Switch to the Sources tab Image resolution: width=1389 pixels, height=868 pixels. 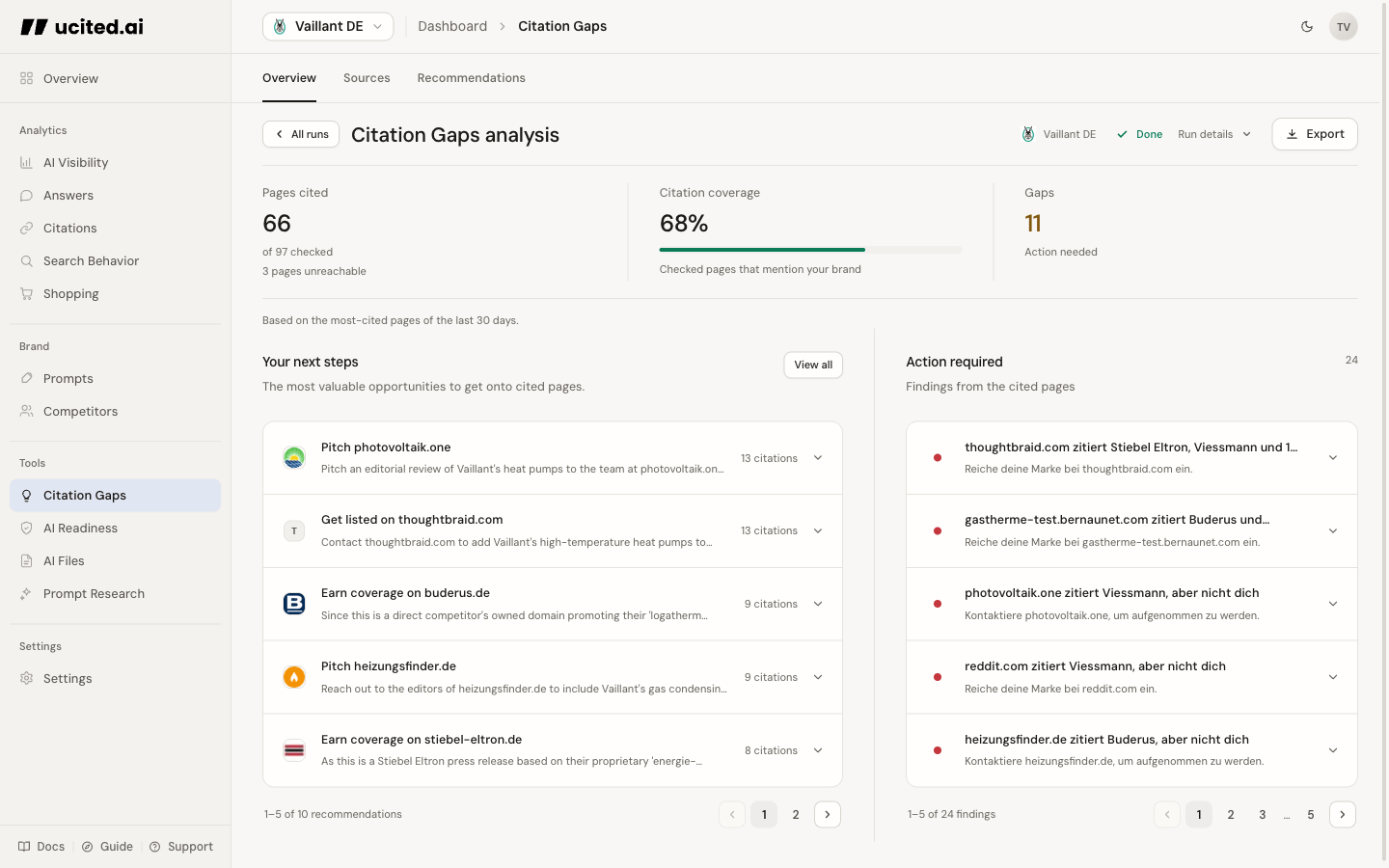tap(367, 78)
